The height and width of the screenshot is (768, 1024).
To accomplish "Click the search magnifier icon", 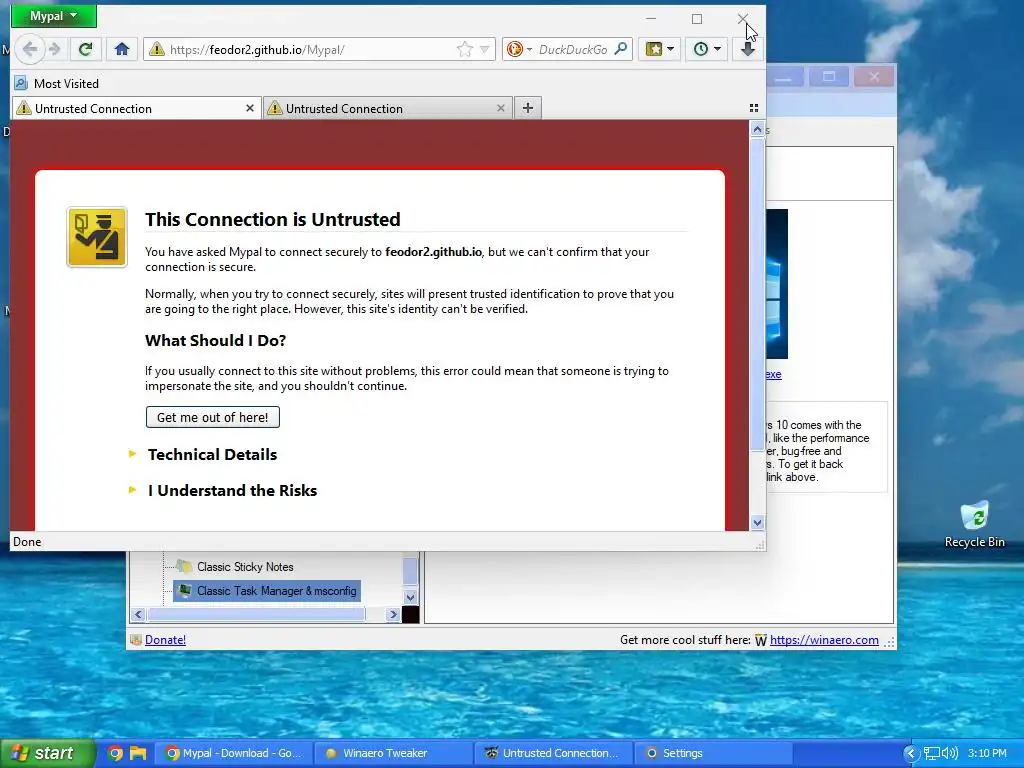I will click(621, 49).
